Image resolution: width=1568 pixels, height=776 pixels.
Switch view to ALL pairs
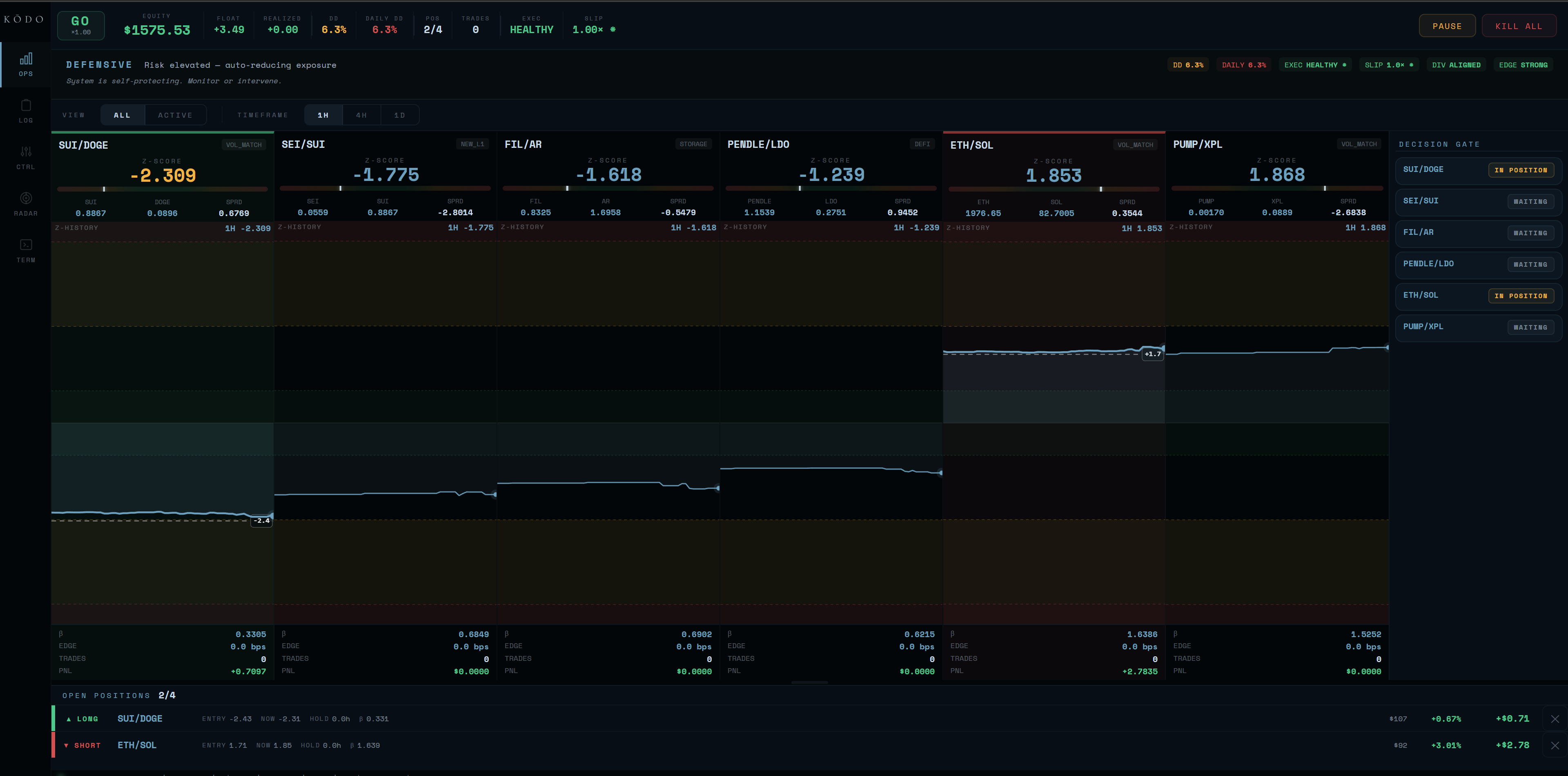(x=122, y=115)
